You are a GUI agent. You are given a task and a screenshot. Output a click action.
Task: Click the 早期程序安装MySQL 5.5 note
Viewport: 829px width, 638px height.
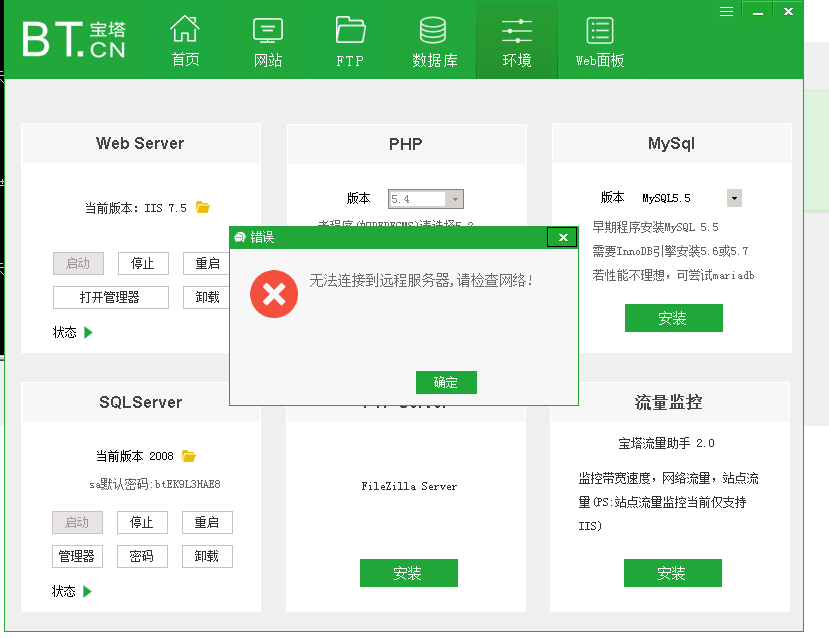point(656,227)
